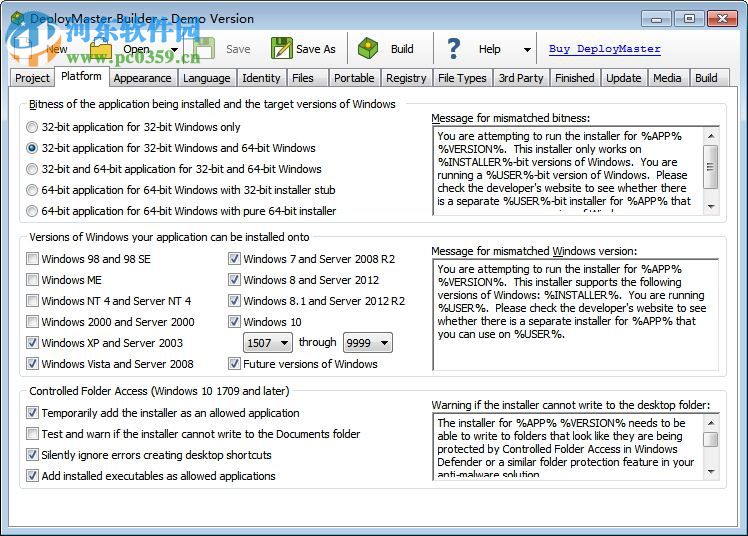Open the Help dropdown arrow
Screen dimensions: 748x536
click(x=527, y=50)
